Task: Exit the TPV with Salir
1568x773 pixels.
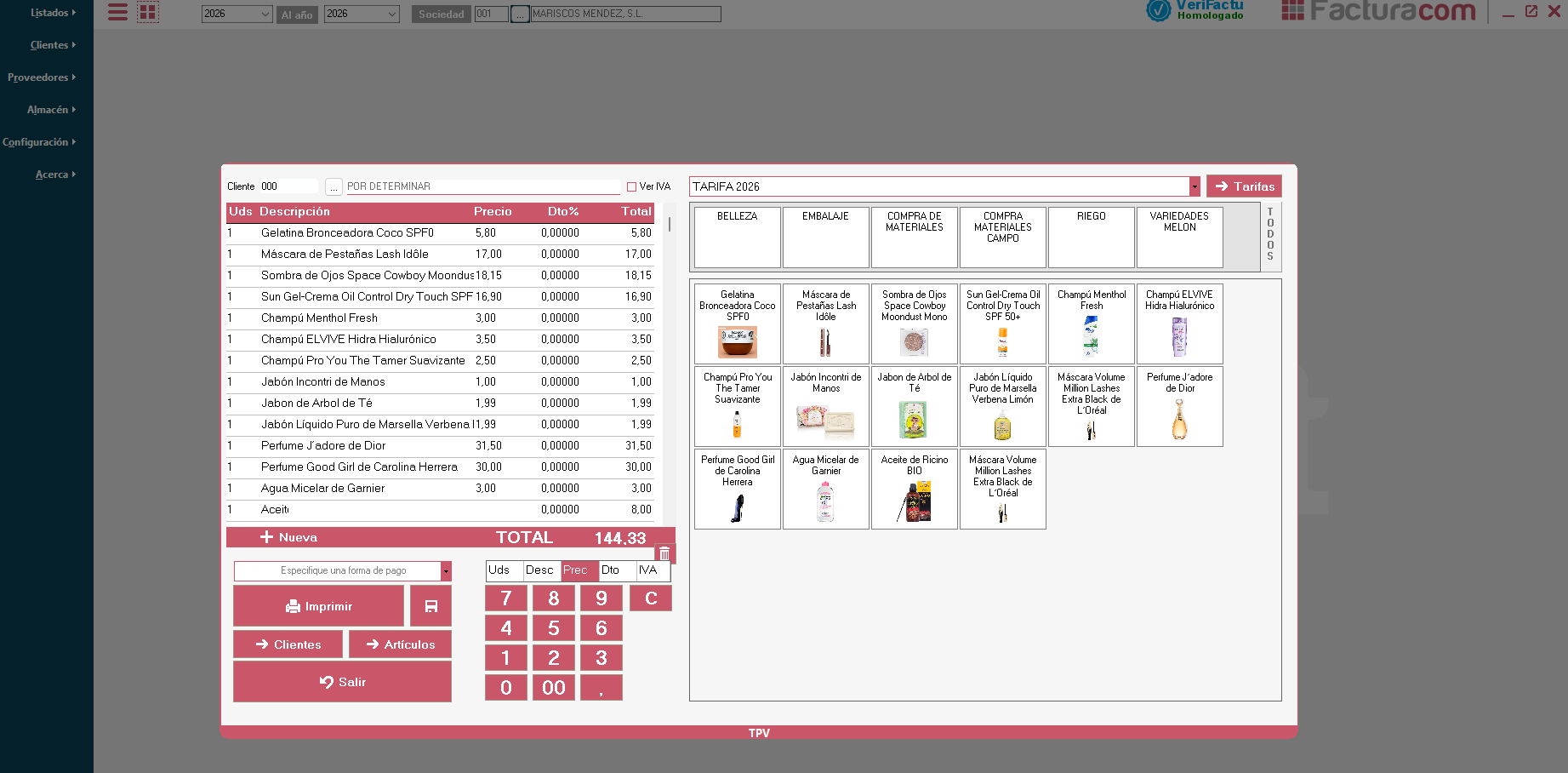Action: click(x=343, y=682)
